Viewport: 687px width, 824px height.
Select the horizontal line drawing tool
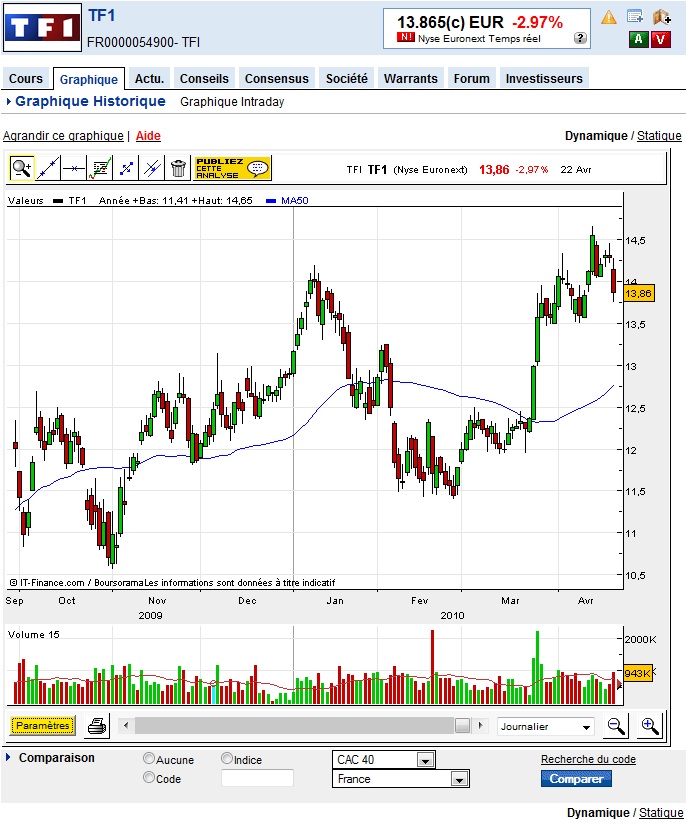click(74, 169)
